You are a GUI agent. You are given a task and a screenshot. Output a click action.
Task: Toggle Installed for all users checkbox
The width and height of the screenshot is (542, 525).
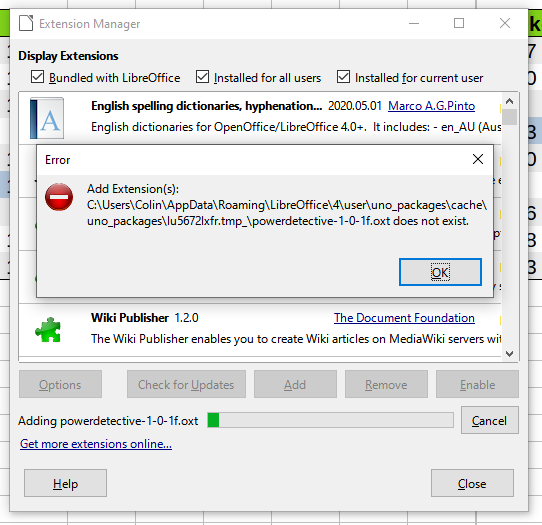tap(202, 77)
